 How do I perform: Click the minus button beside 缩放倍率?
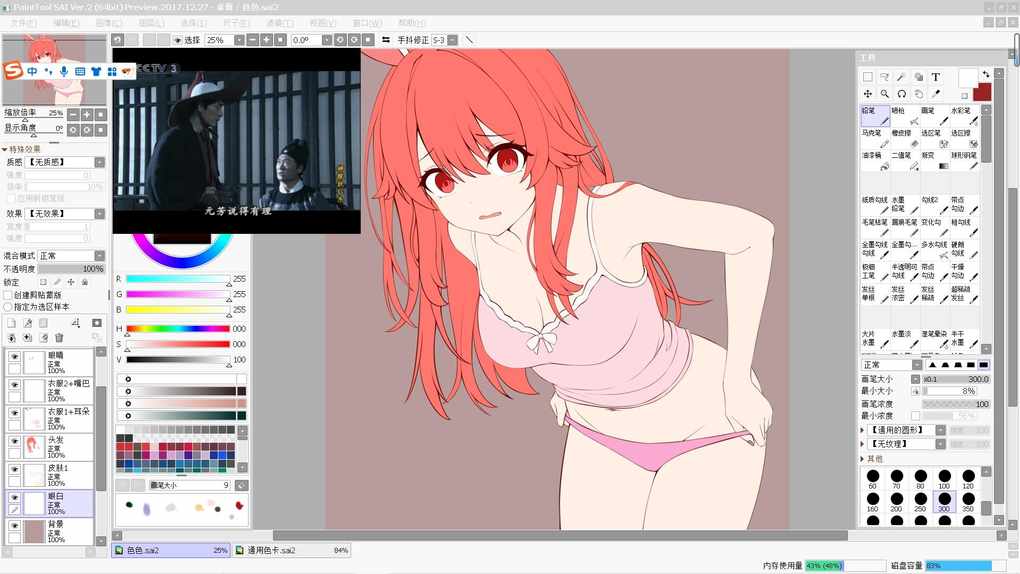[x=73, y=114]
